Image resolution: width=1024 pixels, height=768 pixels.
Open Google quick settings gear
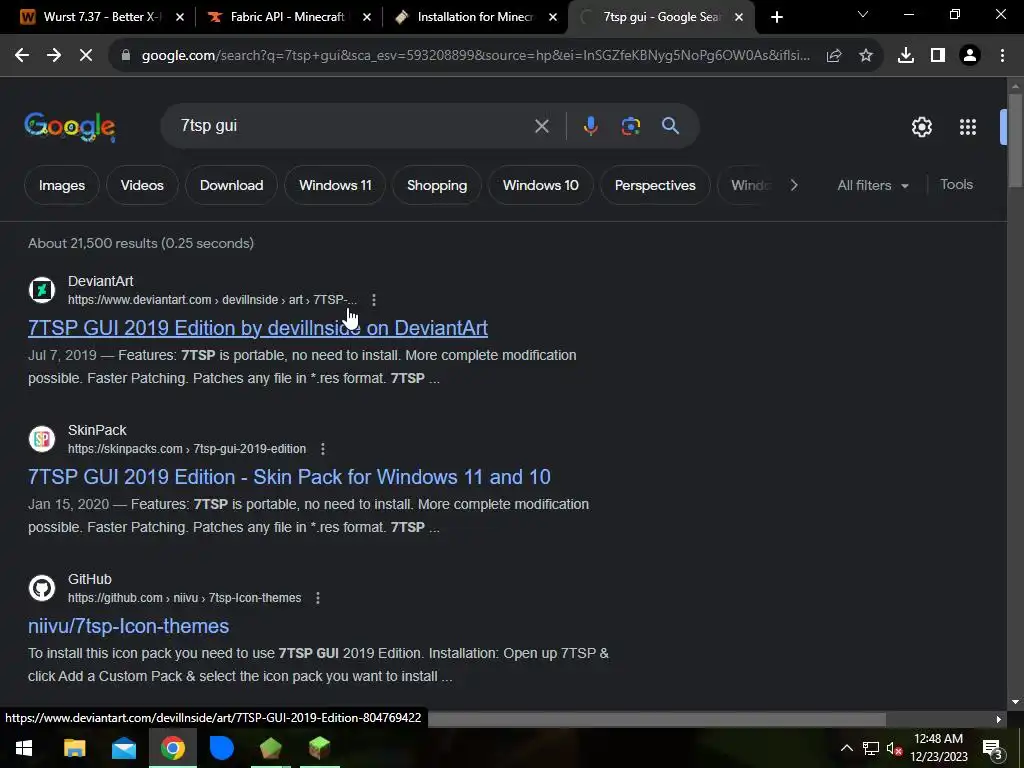pyautogui.click(x=921, y=127)
